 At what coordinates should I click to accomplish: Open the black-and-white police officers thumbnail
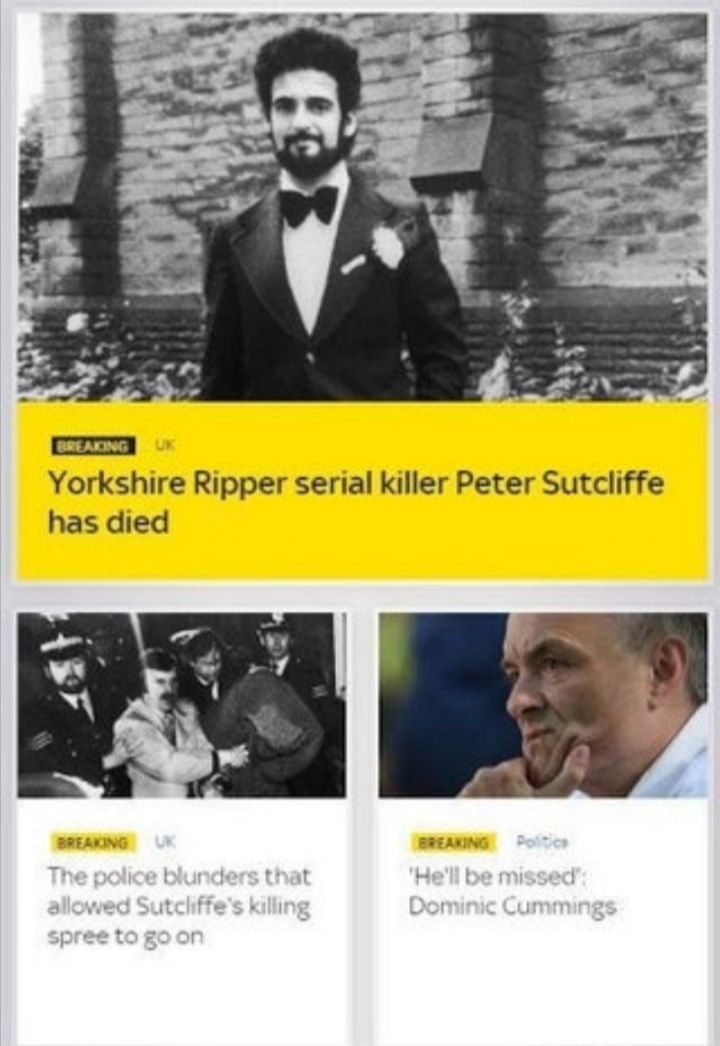coord(182,705)
